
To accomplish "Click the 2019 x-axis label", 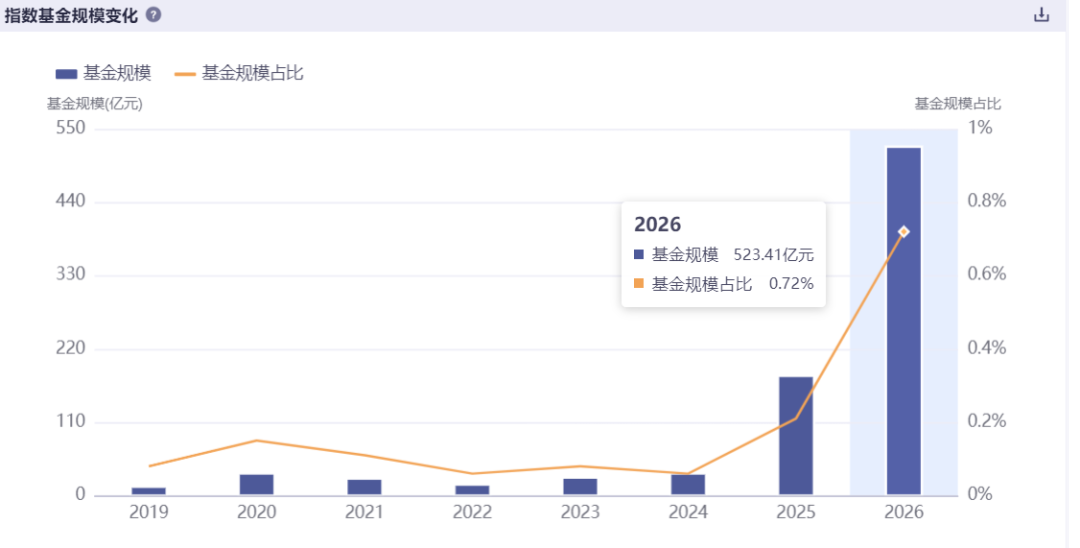I will click(x=149, y=512).
